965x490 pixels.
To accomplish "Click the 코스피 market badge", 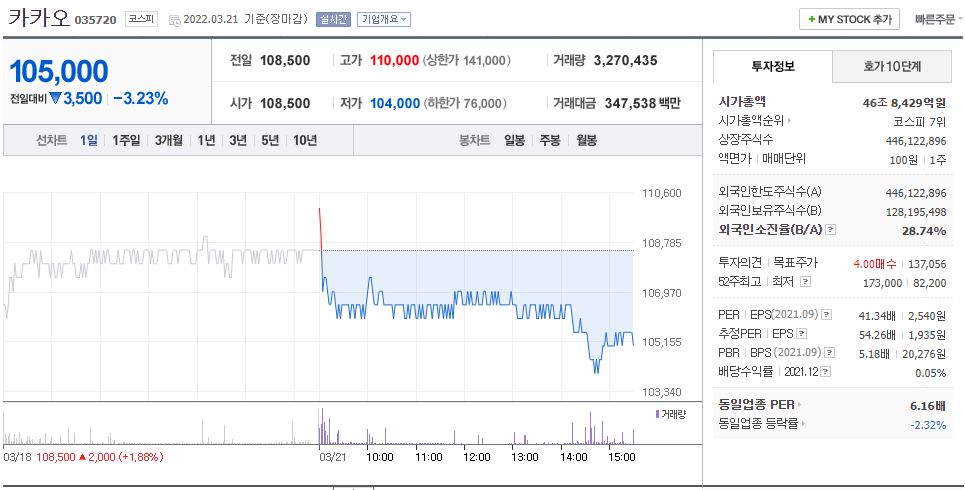I will (x=141, y=20).
